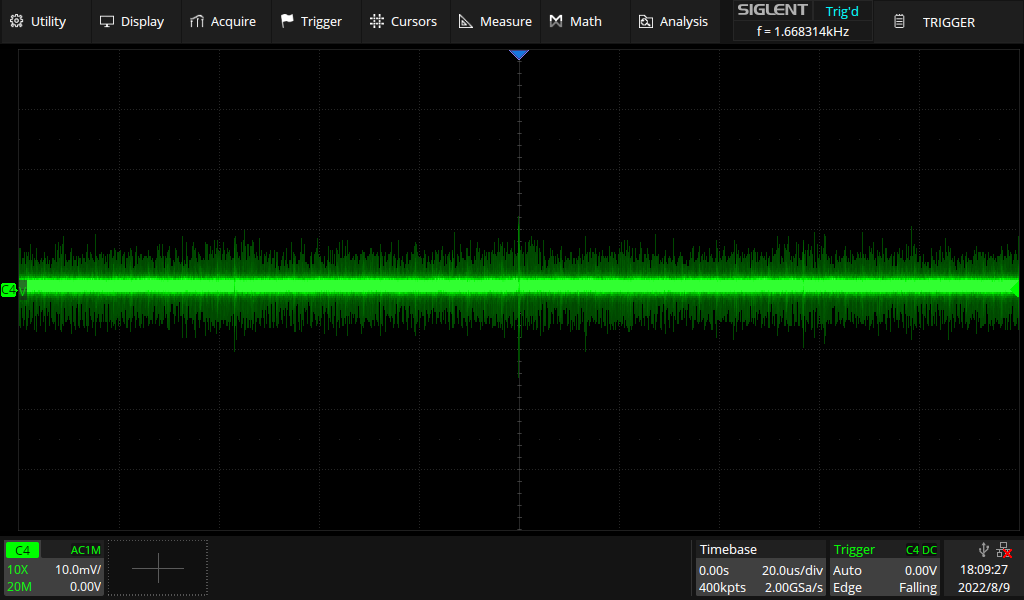Click the Math M icon

point(556,22)
